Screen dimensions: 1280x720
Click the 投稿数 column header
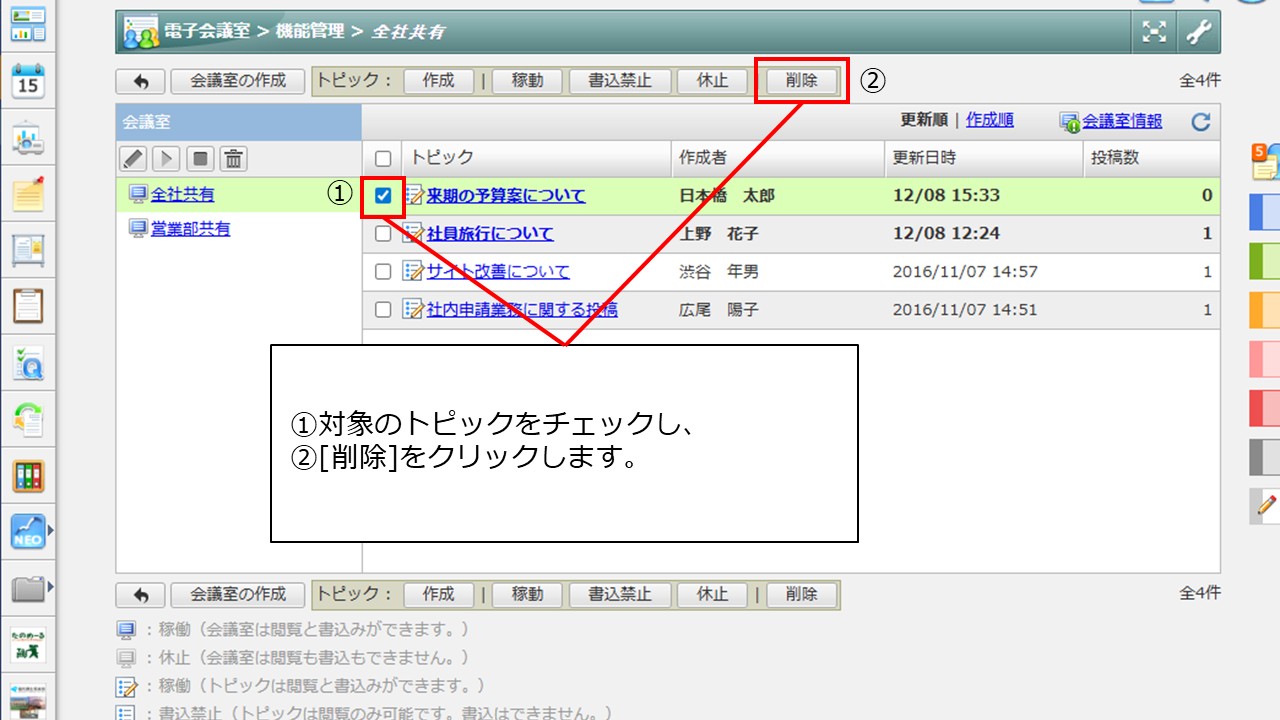click(x=1115, y=158)
